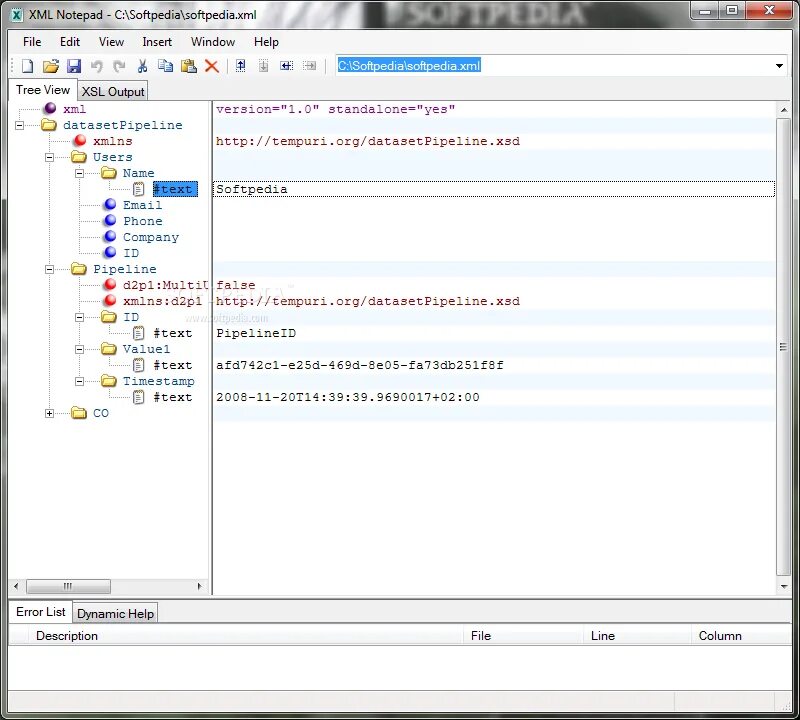Click the tree pane scroll left arrow
The image size is (800, 720).
tap(16, 586)
